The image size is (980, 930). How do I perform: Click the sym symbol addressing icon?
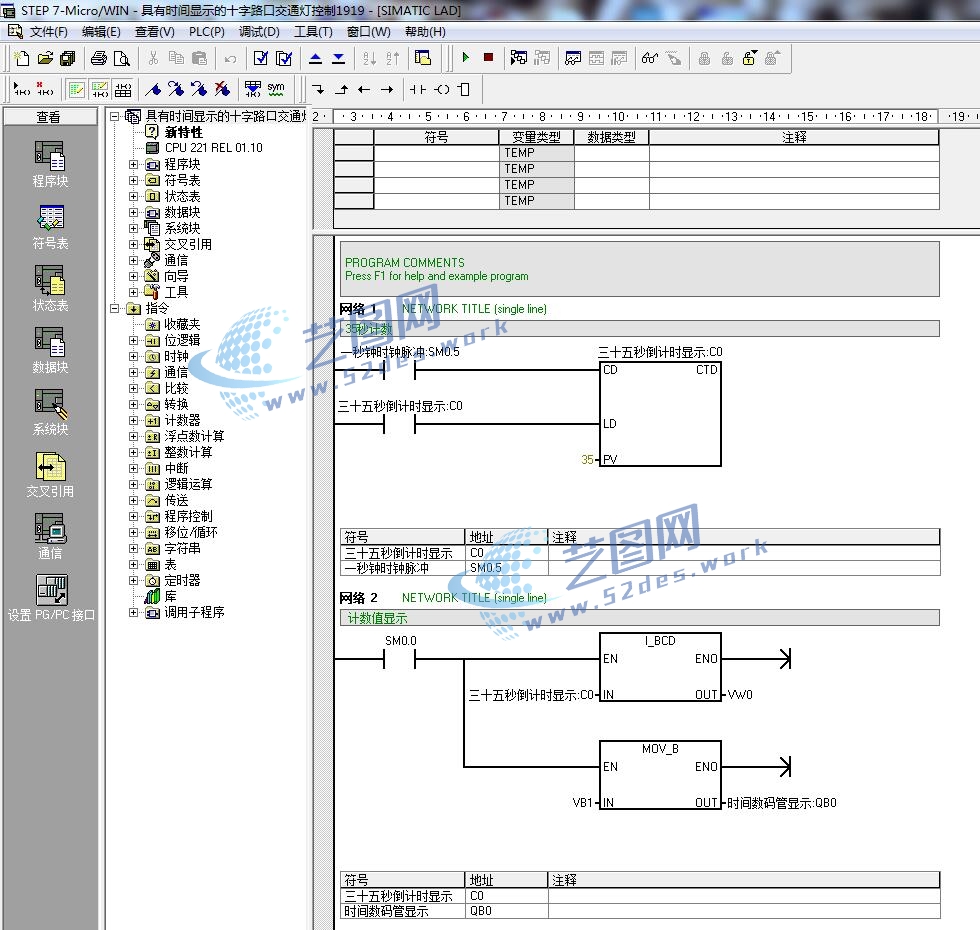click(276, 90)
